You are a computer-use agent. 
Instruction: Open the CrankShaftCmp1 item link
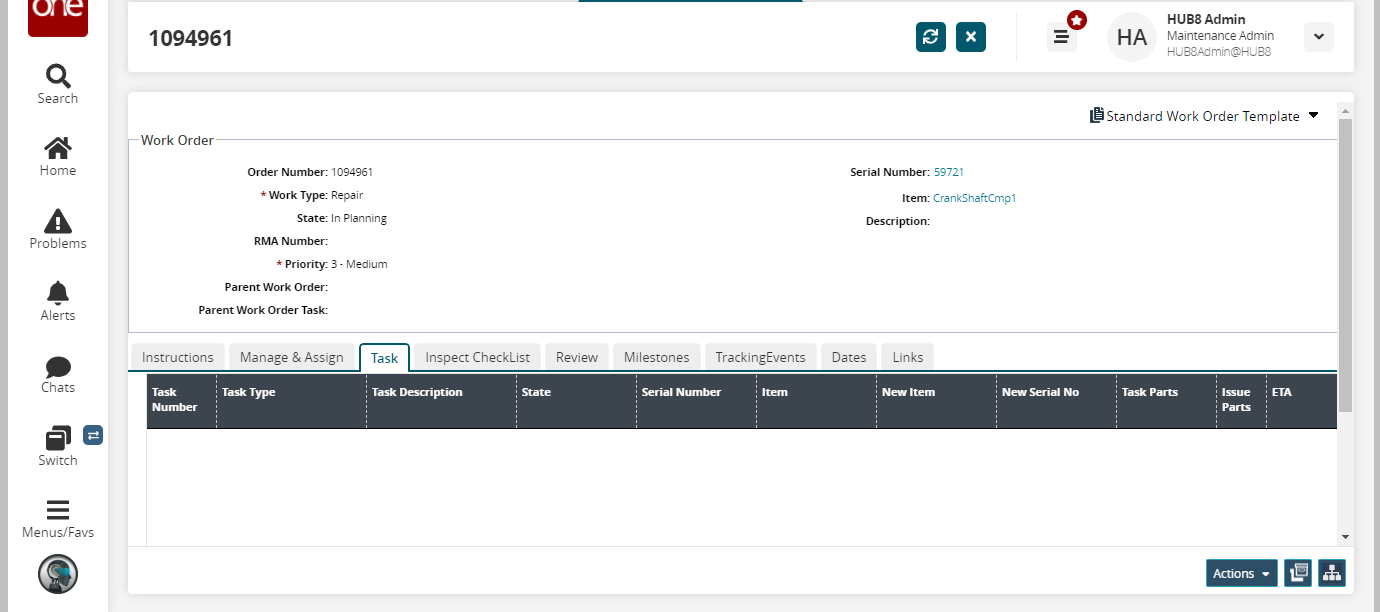pyautogui.click(x=975, y=198)
